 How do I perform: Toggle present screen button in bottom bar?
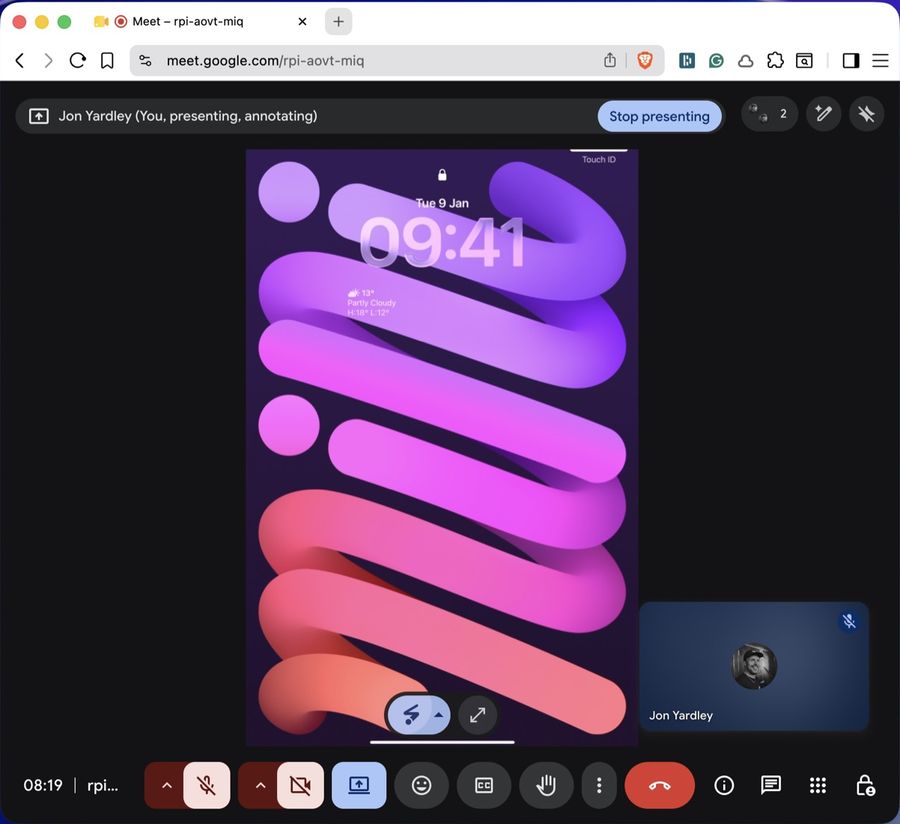[x=359, y=785]
